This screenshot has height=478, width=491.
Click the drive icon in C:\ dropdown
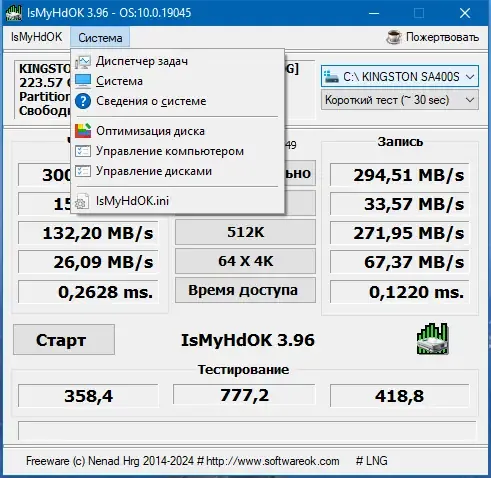(x=331, y=77)
